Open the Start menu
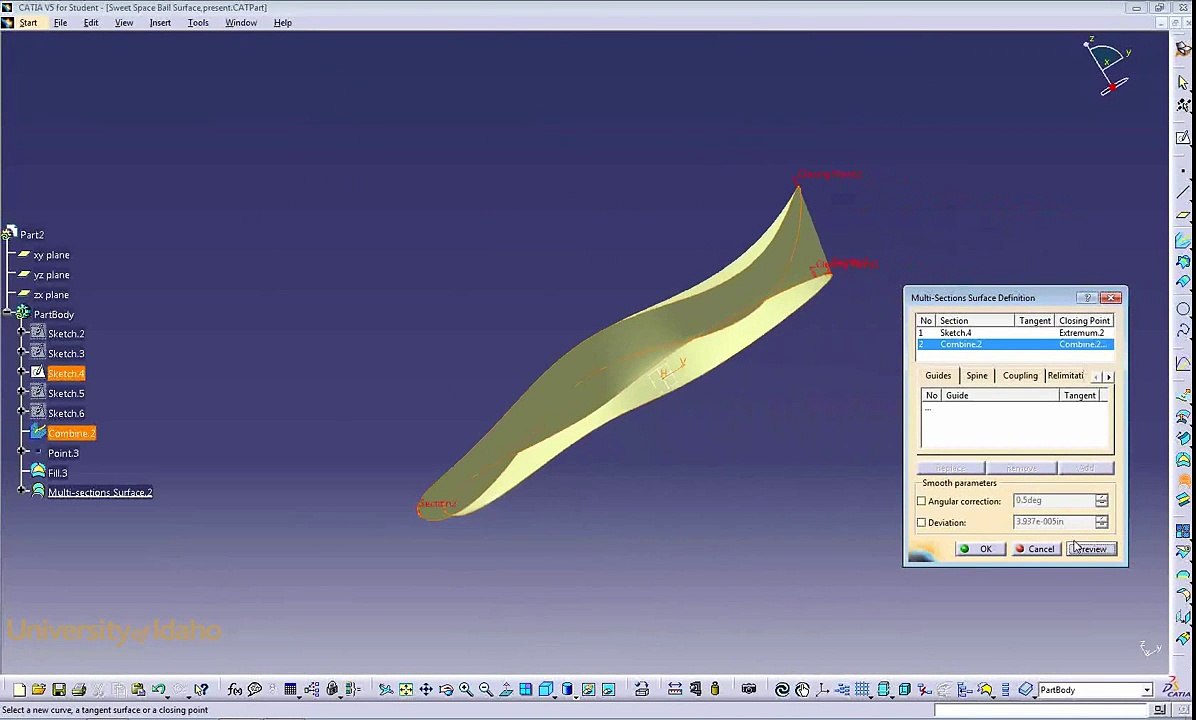This screenshot has width=1196, height=720. tap(28, 23)
